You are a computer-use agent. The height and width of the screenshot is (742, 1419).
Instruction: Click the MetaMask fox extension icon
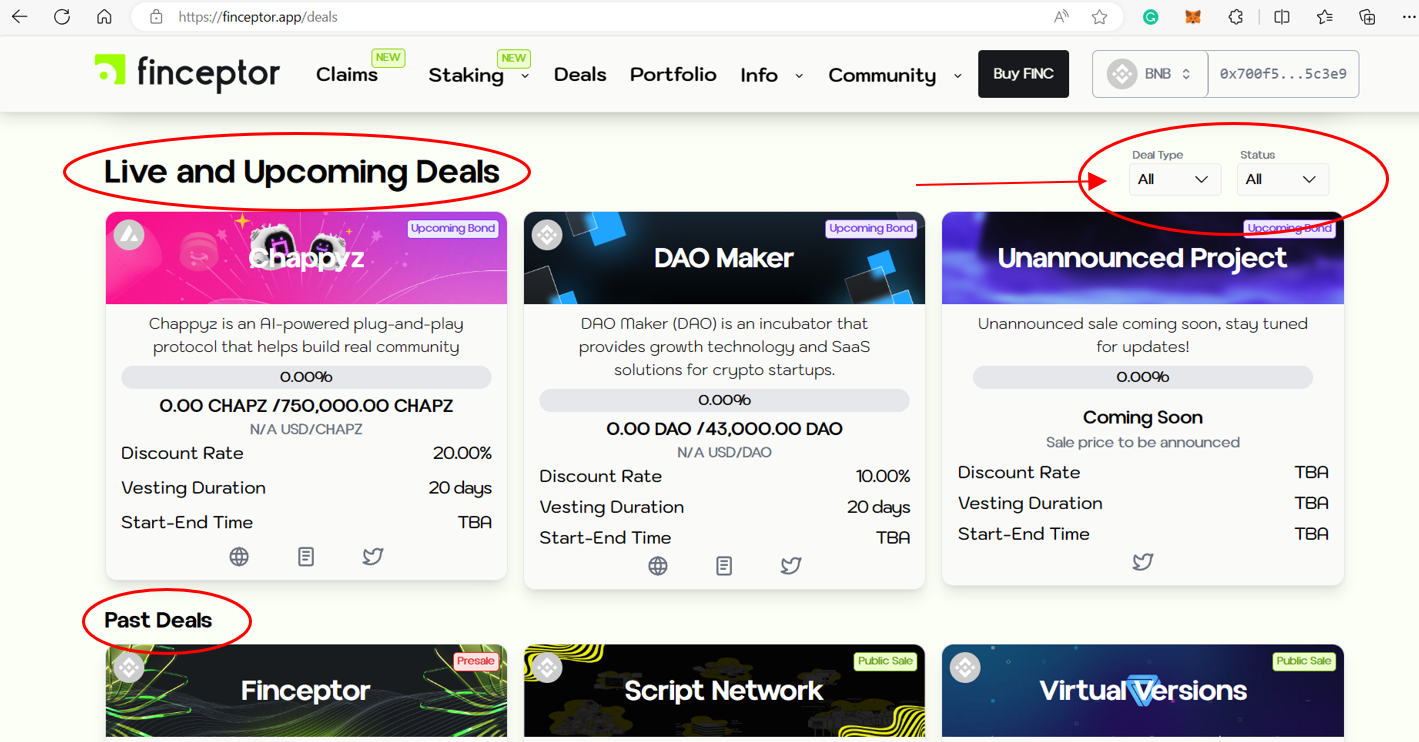pos(1193,17)
